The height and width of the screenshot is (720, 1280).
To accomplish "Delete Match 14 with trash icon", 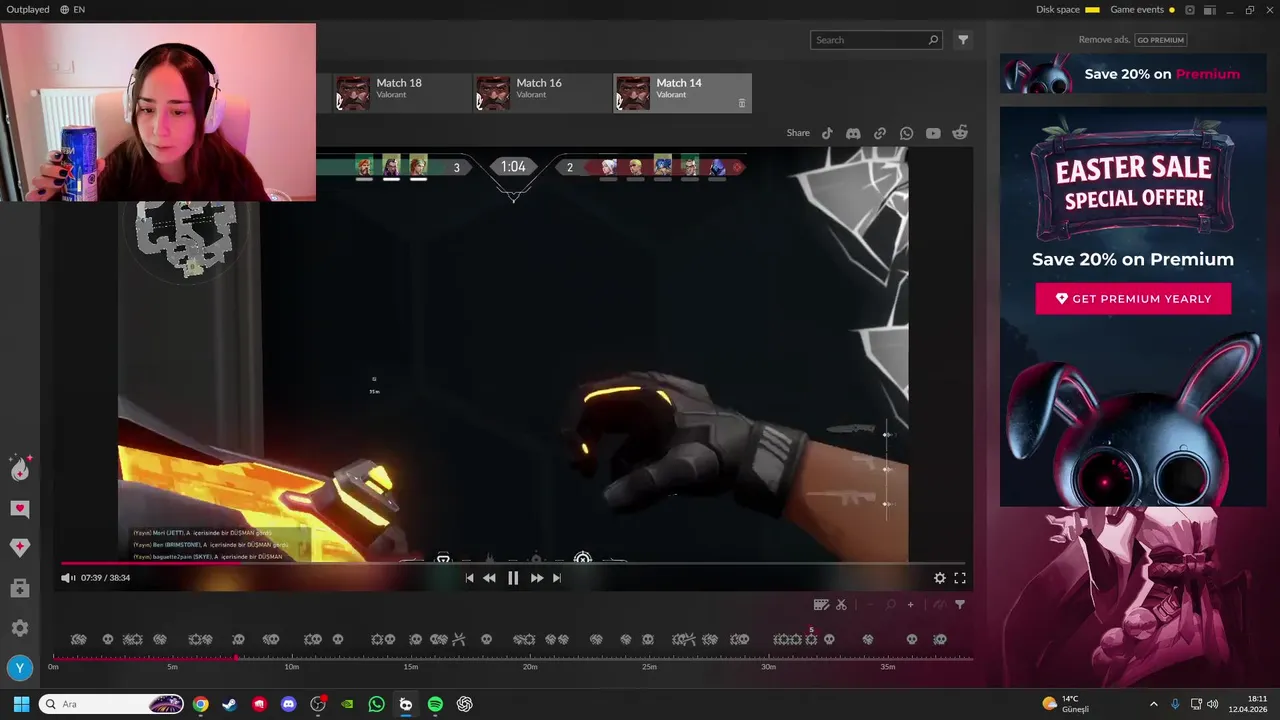I will [x=742, y=103].
